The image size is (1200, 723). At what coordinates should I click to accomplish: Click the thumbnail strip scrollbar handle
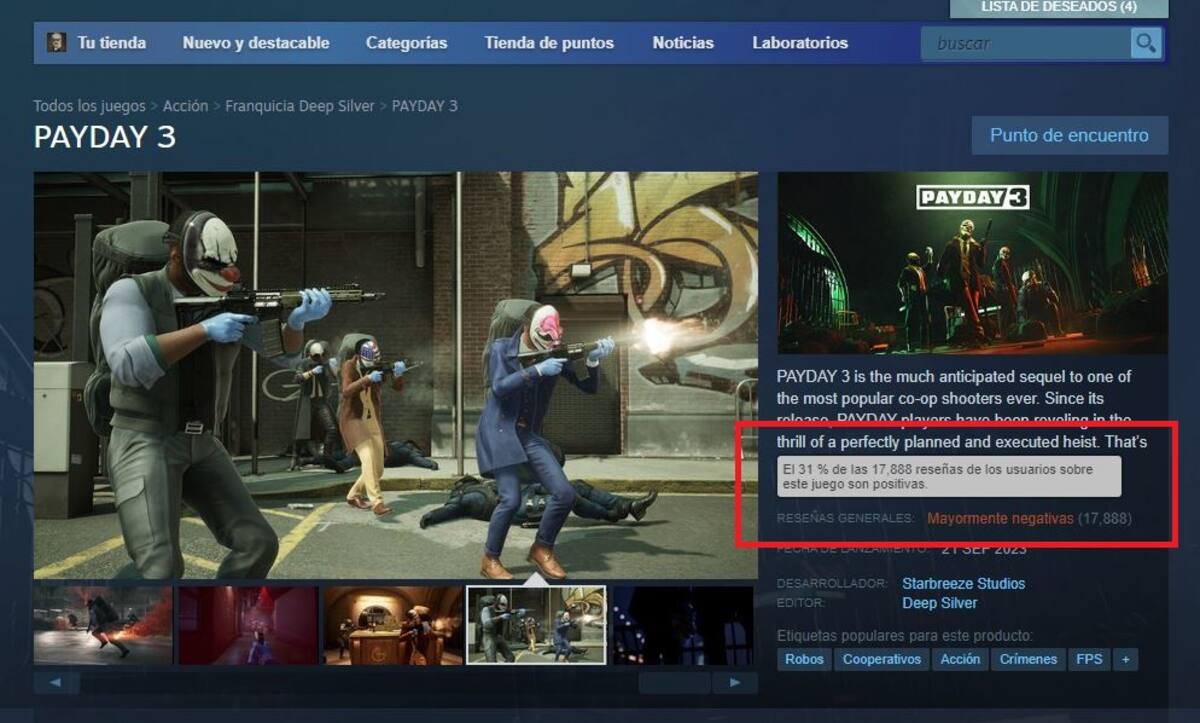(x=675, y=683)
